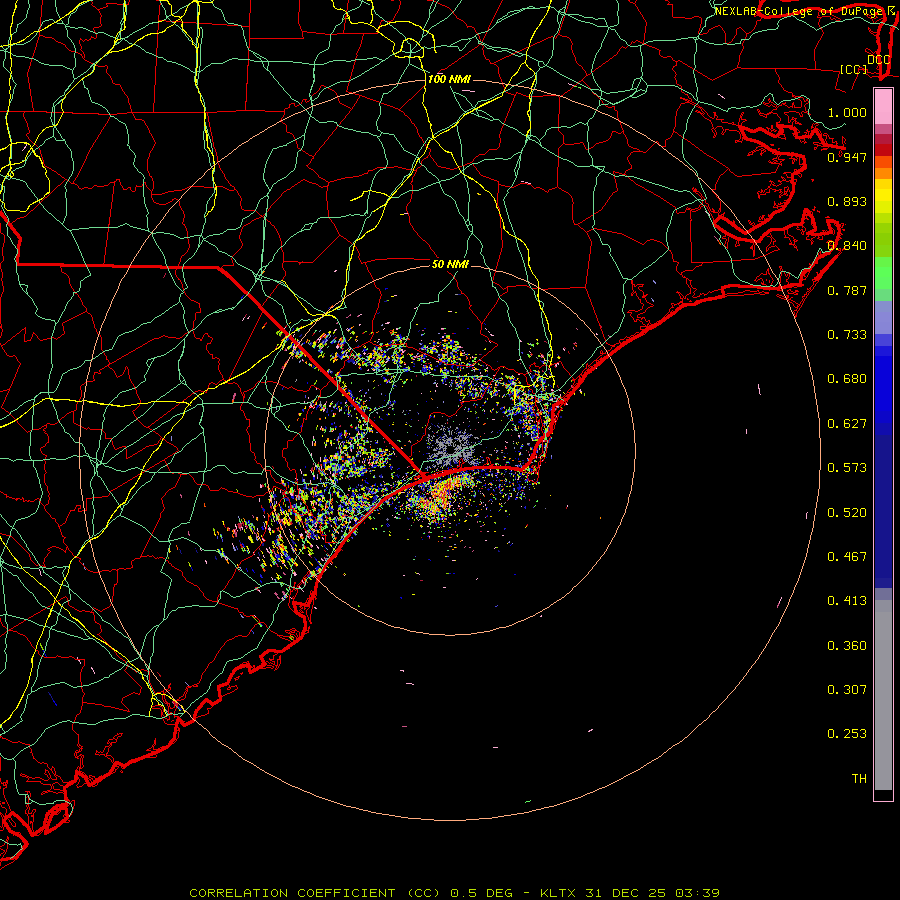Viewport: 900px width, 900px height.
Task: Select the 0.253 scale value
Action: click(847, 734)
